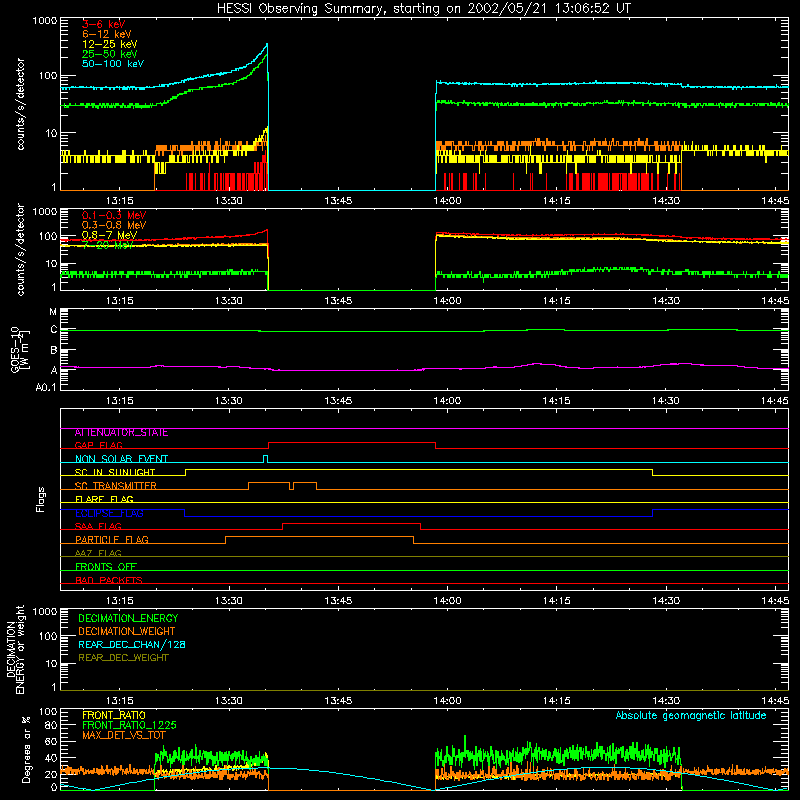Image resolution: width=800 pixels, height=800 pixels.
Task: Select the 6-12 keV legend label
Action: 106,34
